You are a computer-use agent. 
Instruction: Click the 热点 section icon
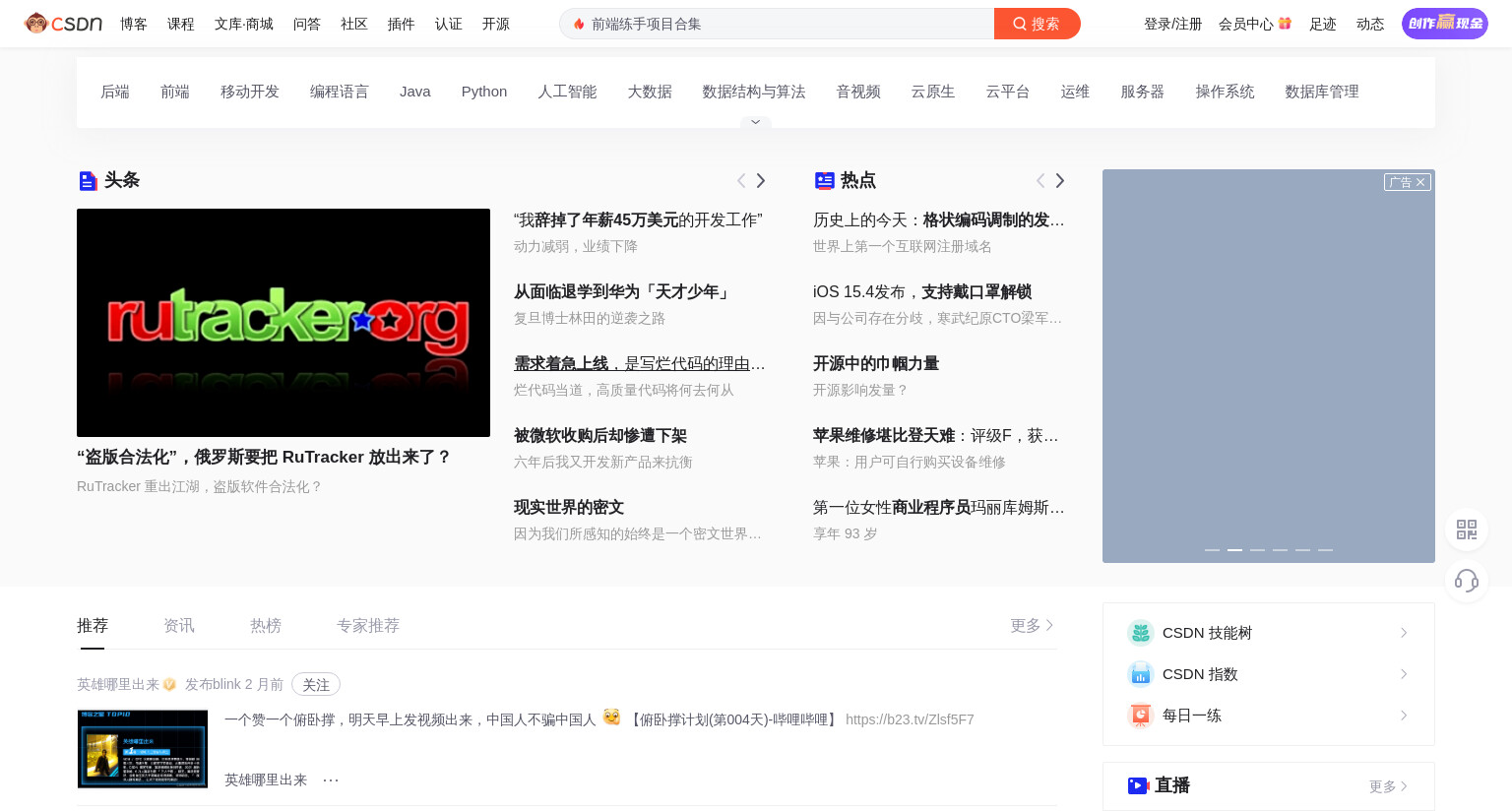(x=825, y=180)
